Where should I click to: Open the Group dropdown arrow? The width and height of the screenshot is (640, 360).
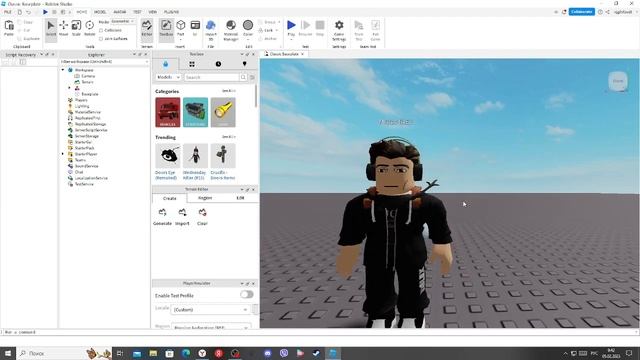point(279,22)
